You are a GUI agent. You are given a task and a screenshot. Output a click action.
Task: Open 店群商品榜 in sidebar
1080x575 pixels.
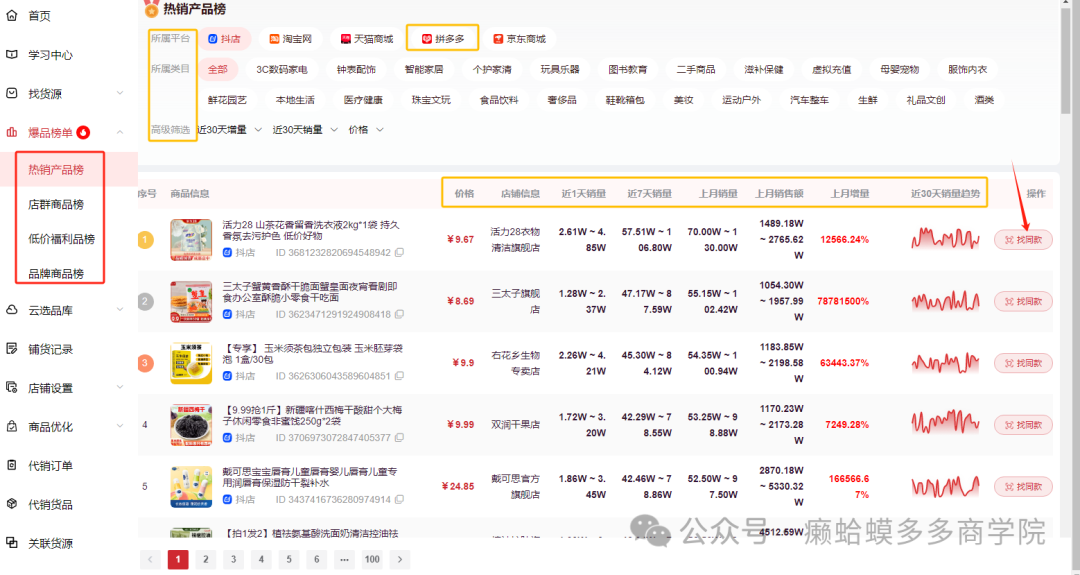pos(56,205)
